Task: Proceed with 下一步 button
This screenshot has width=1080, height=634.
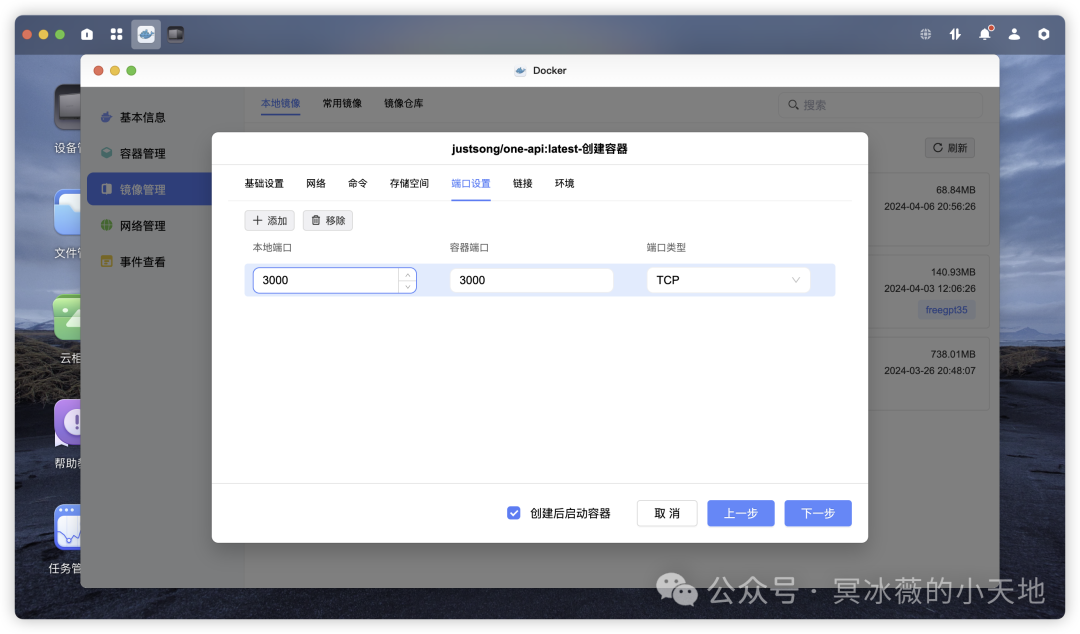Action: coord(818,513)
